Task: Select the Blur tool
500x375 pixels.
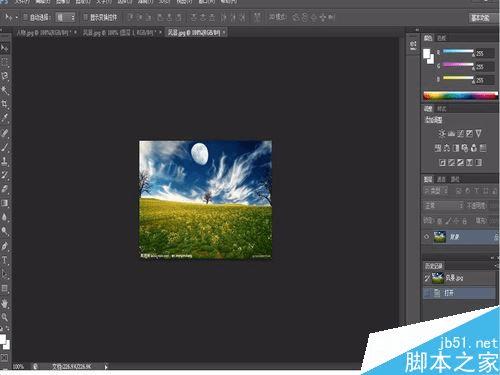Action: (5, 217)
